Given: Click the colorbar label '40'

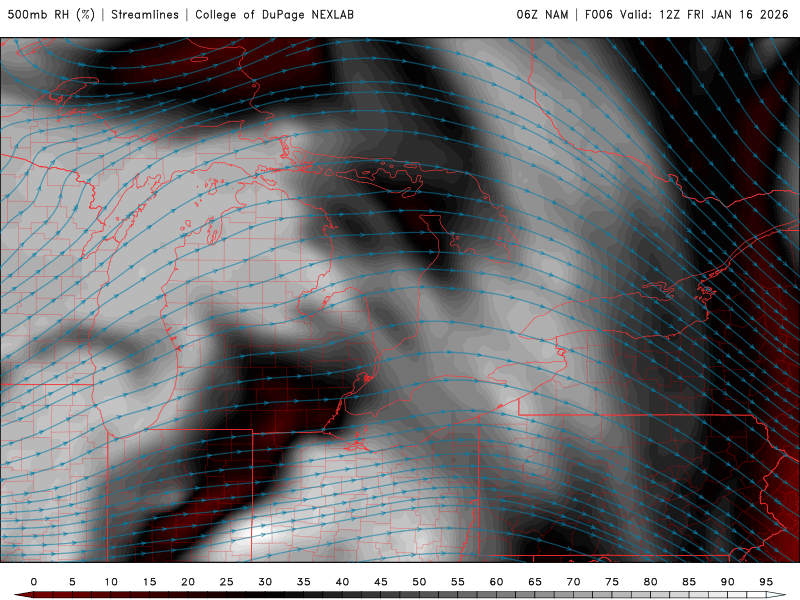Looking at the screenshot, I should 342,582.
